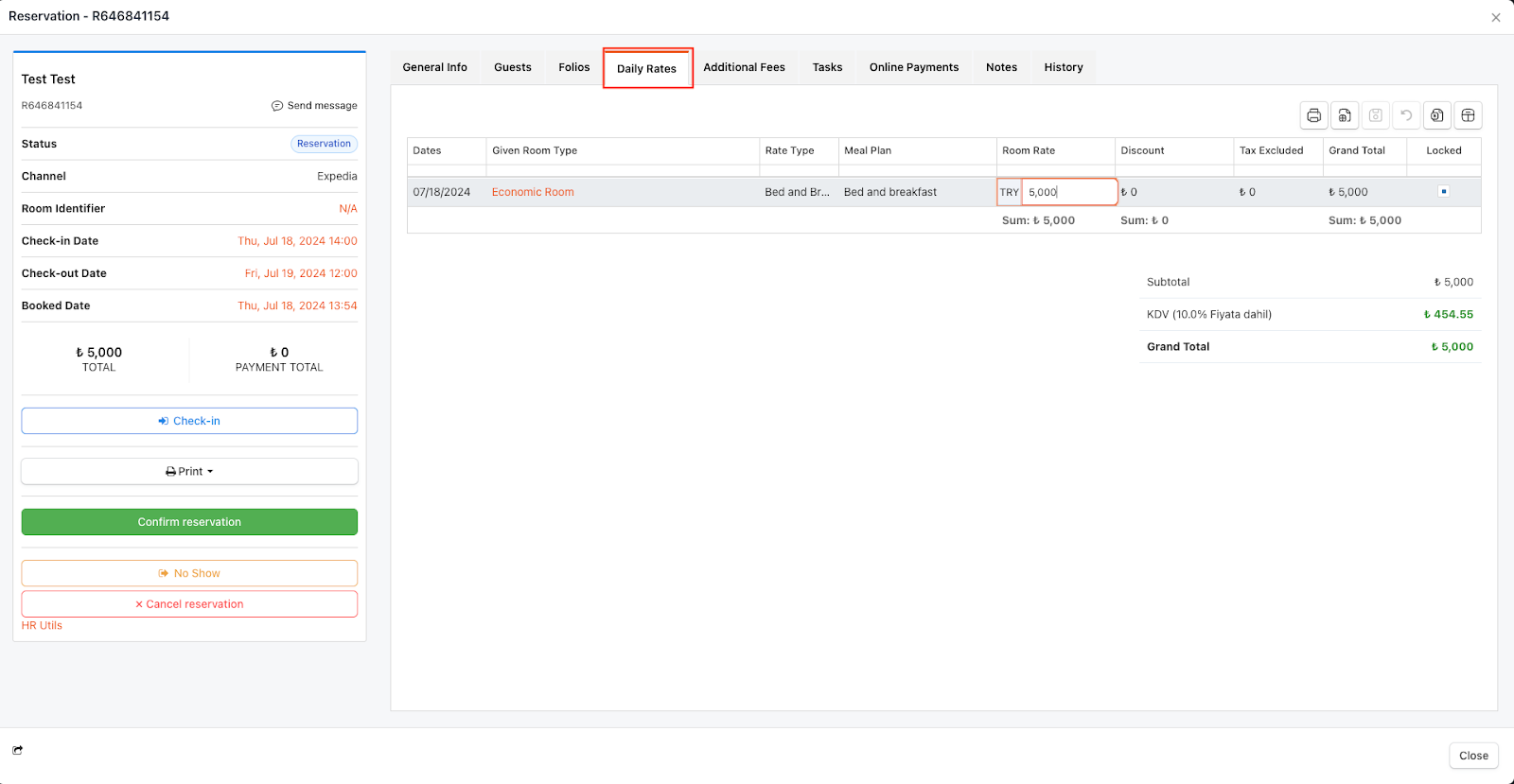Viewport: 1514px width, 784px height.
Task: Click the floppy disk save icon
Action: pyautogui.click(x=1376, y=115)
